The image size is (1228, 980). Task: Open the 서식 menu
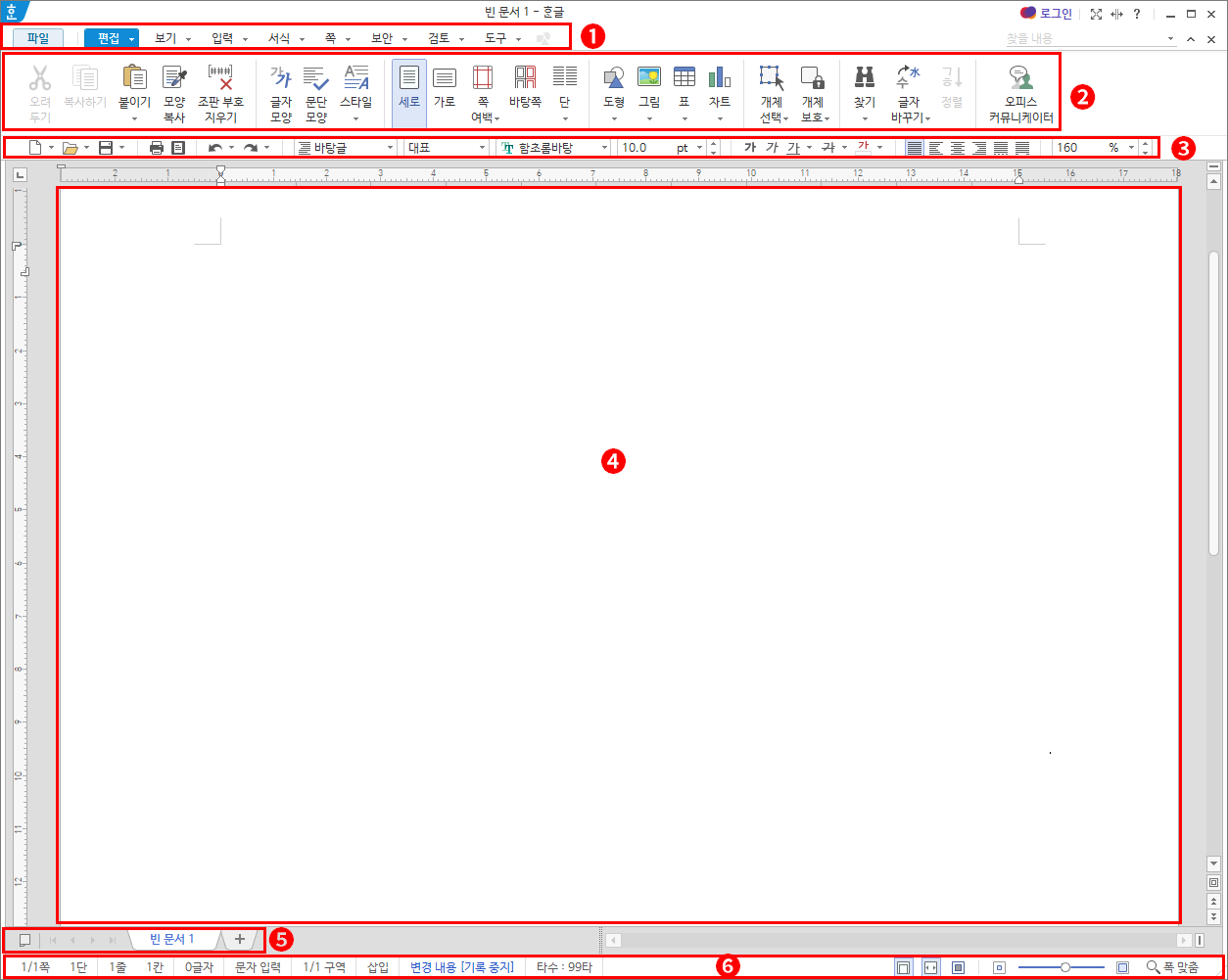click(x=279, y=38)
